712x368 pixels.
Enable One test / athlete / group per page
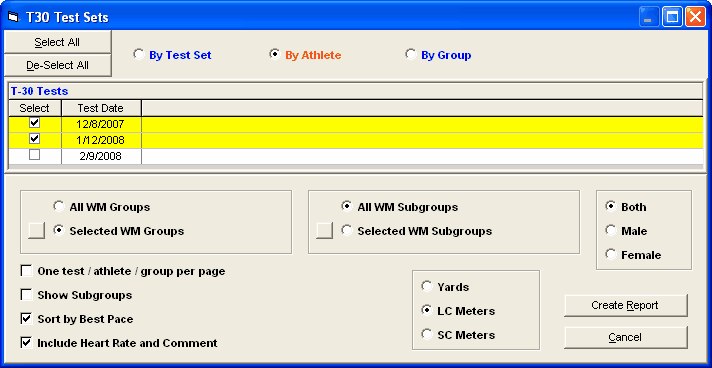point(26,271)
